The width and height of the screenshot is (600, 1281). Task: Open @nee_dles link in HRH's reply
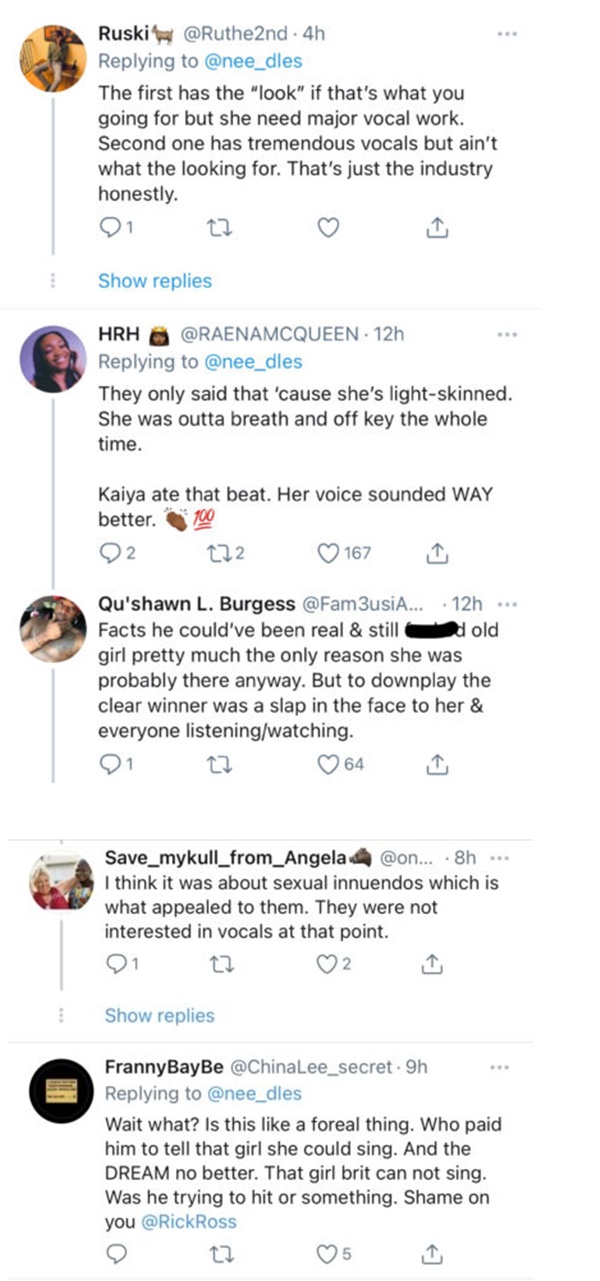[x=253, y=361]
